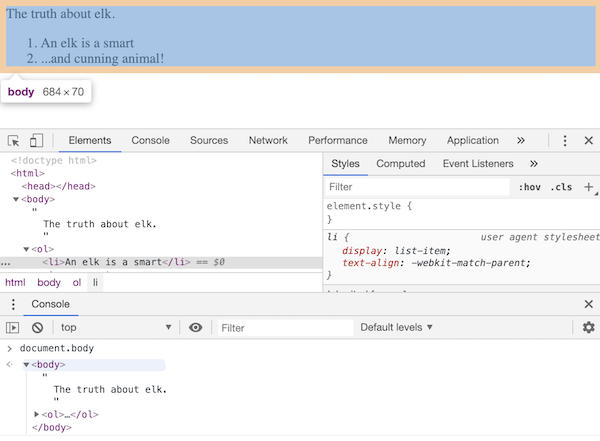Open the Sources tab
Viewport: 600px width, 441px height.
(x=209, y=140)
